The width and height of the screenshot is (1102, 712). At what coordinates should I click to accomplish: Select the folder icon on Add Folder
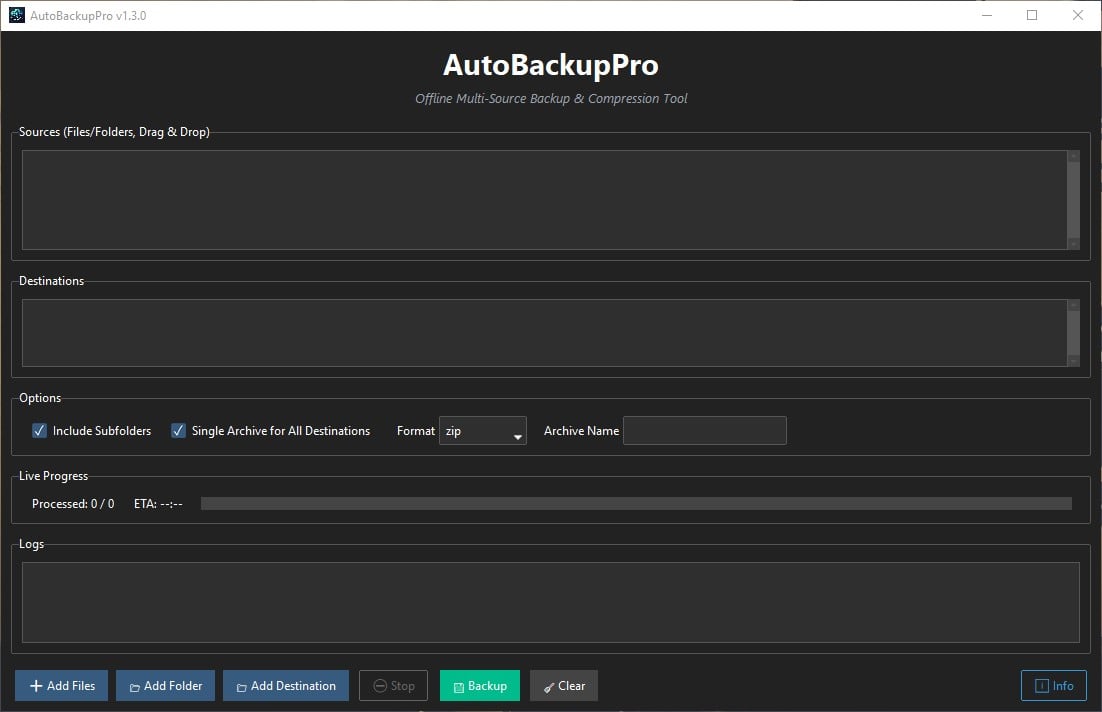pyautogui.click(x=134, y=685)
